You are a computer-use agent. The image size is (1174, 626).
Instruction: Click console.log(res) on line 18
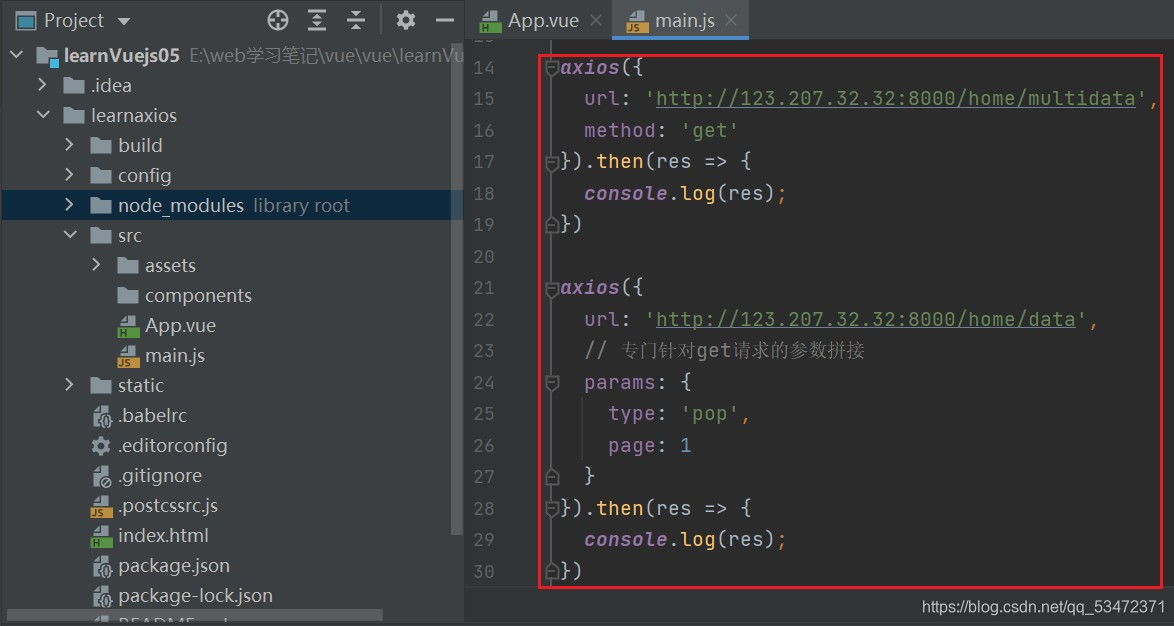pos(678,194)
